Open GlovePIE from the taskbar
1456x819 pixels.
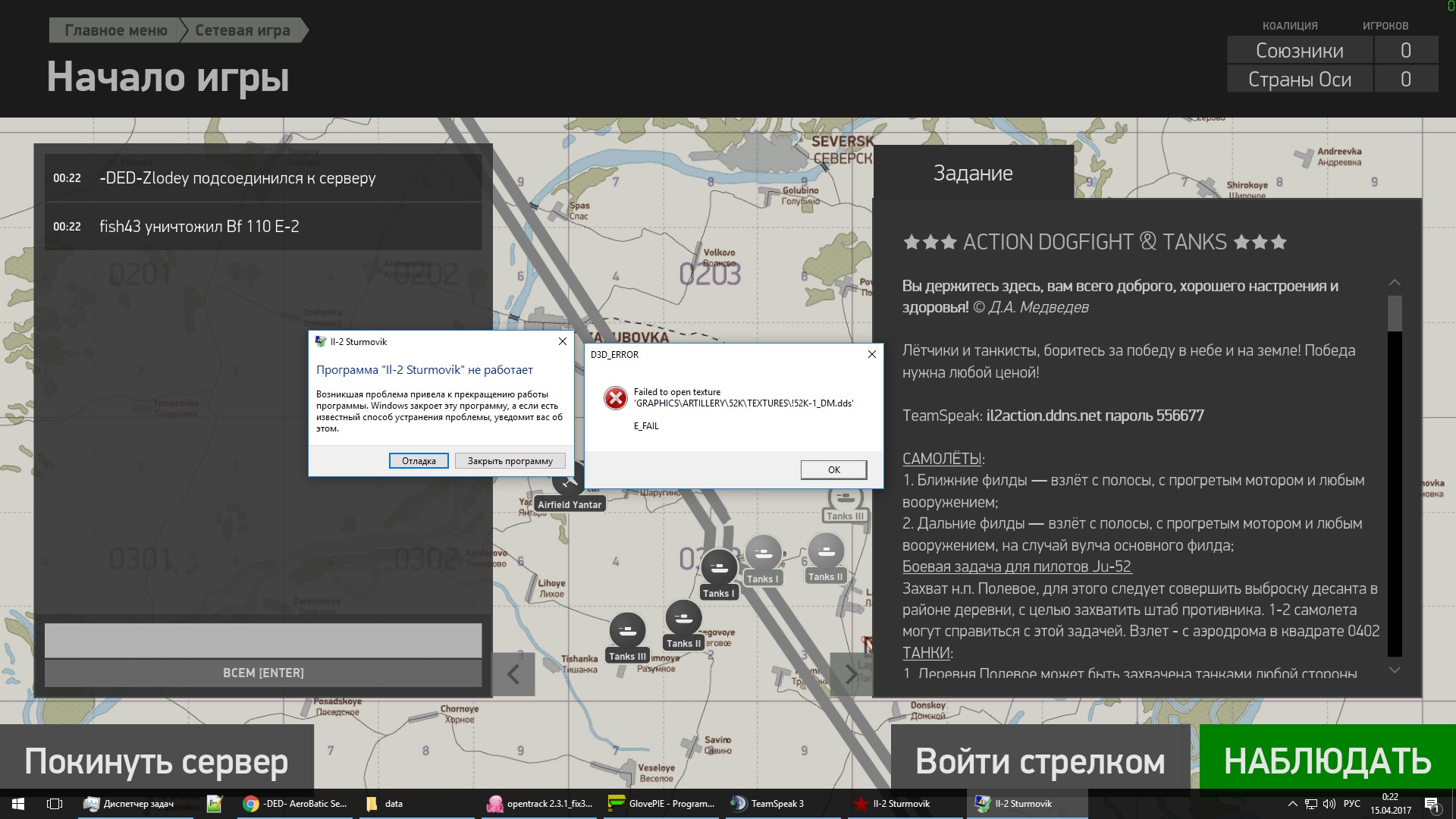click(662, 804)
